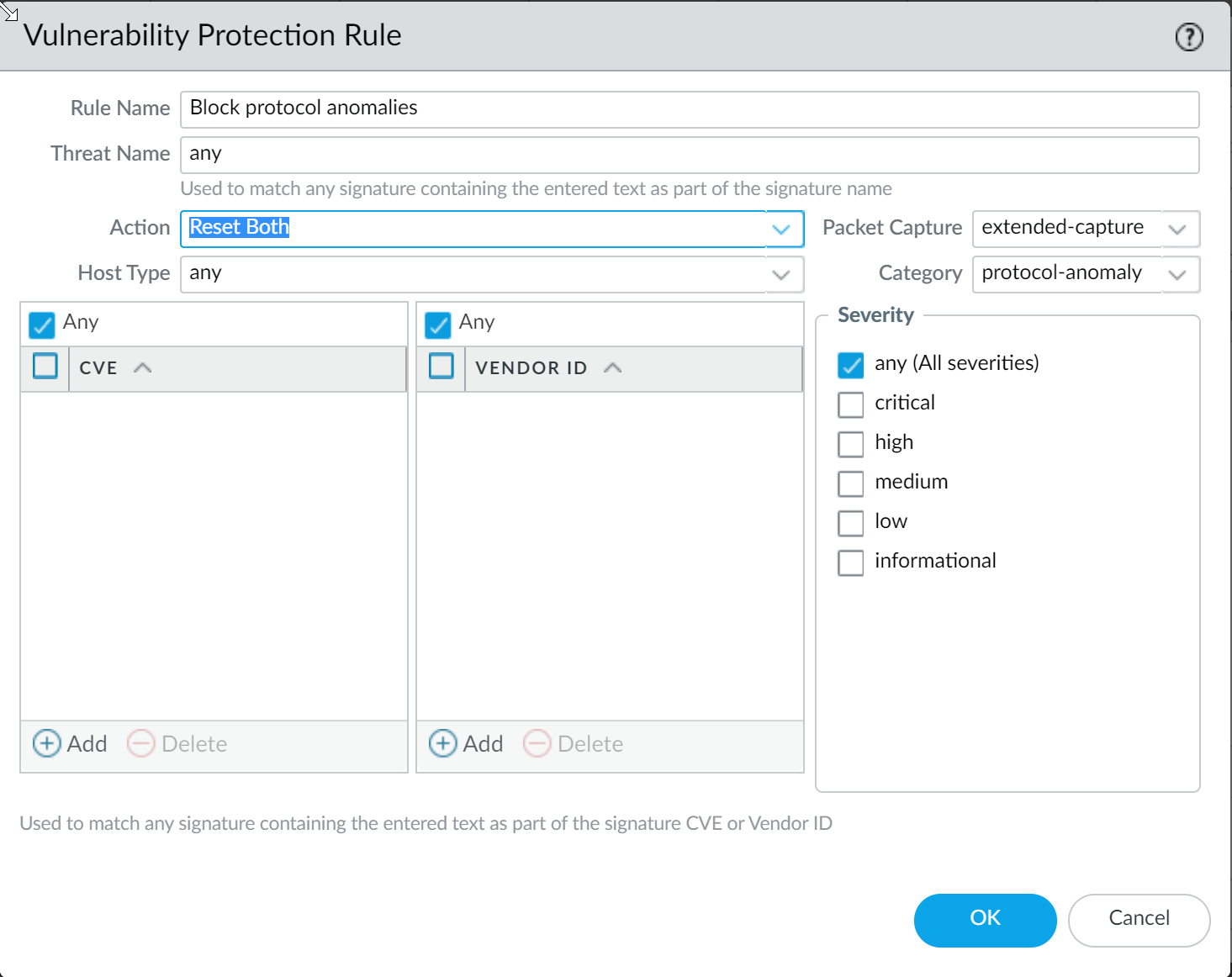Sort by the Vendor ID column arrow
Viewport: 1232px width, 977px height.
[613, 367]
